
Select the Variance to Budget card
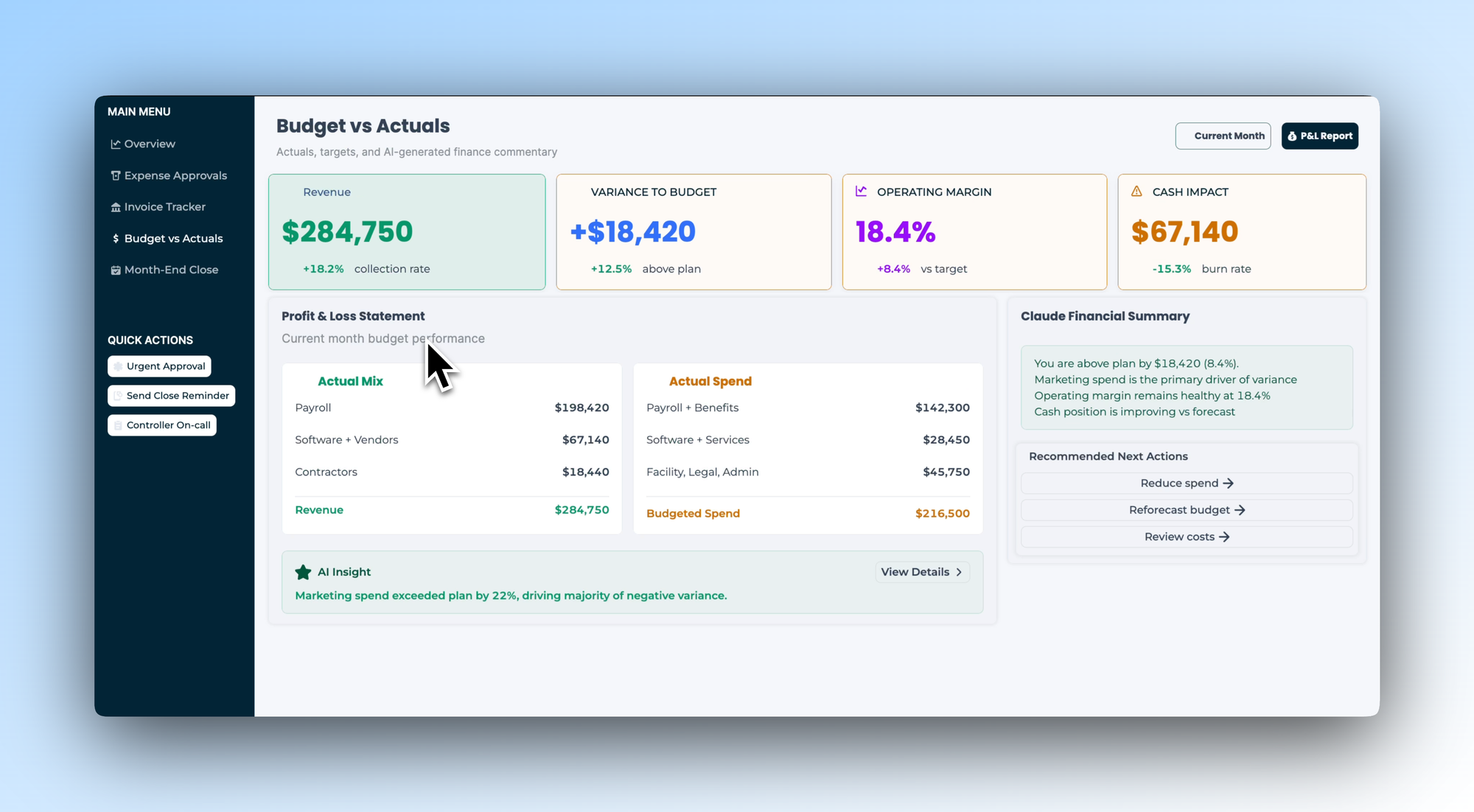[x=694, y=232]
